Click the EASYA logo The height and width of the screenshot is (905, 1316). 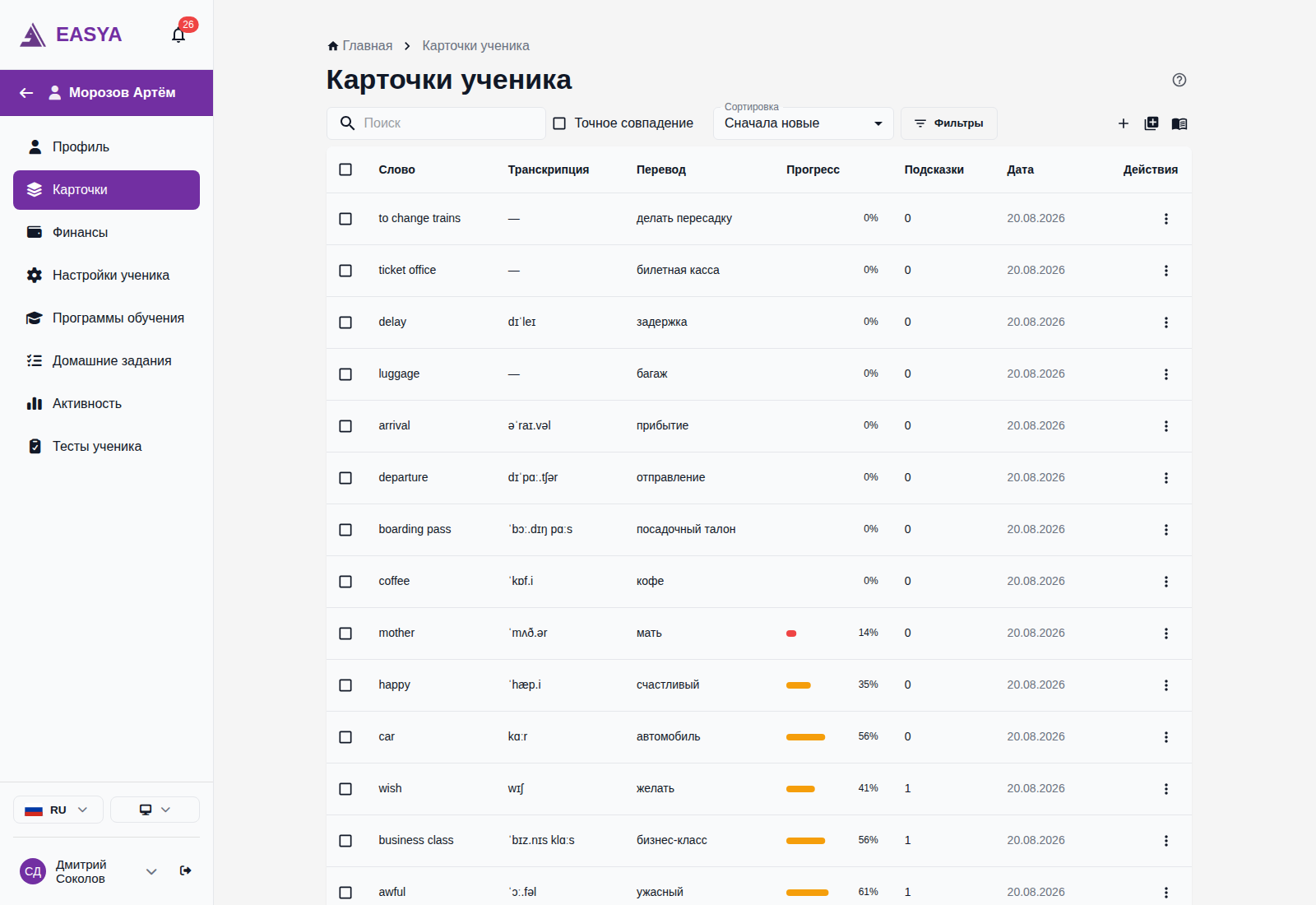tap(72, 35)
